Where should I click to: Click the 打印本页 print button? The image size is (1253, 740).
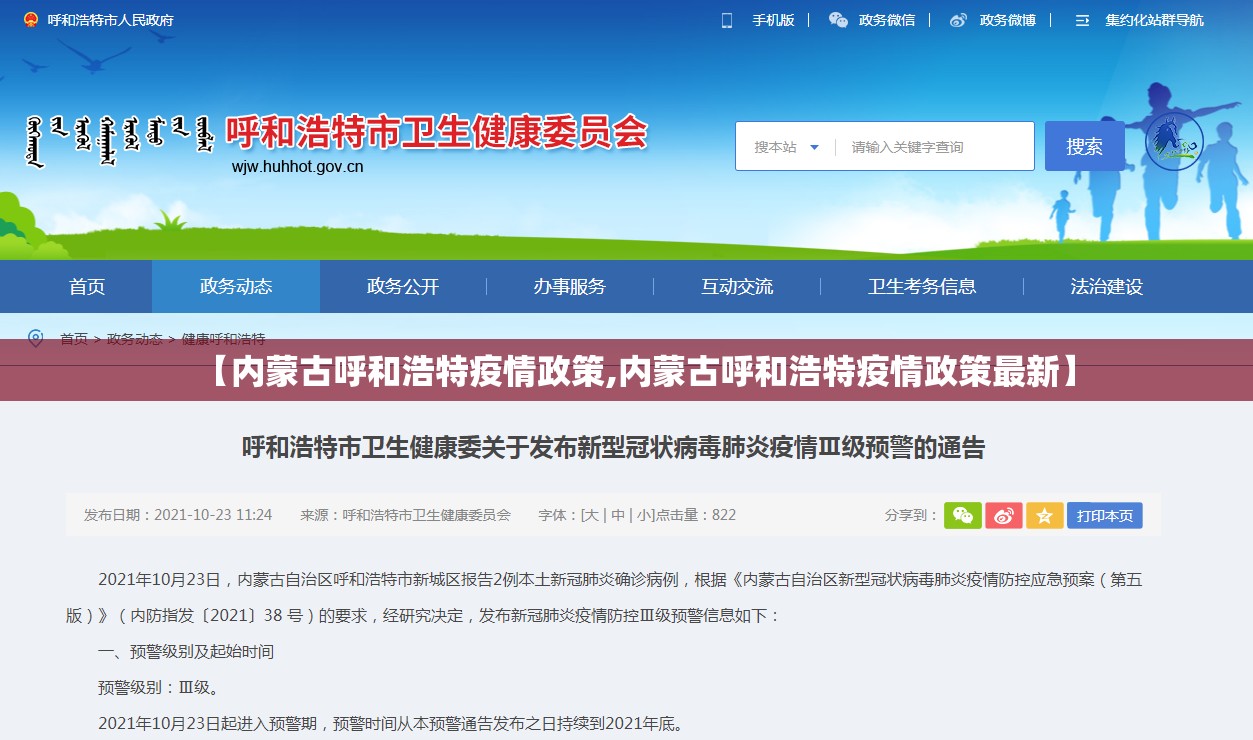pos(1104,515)
